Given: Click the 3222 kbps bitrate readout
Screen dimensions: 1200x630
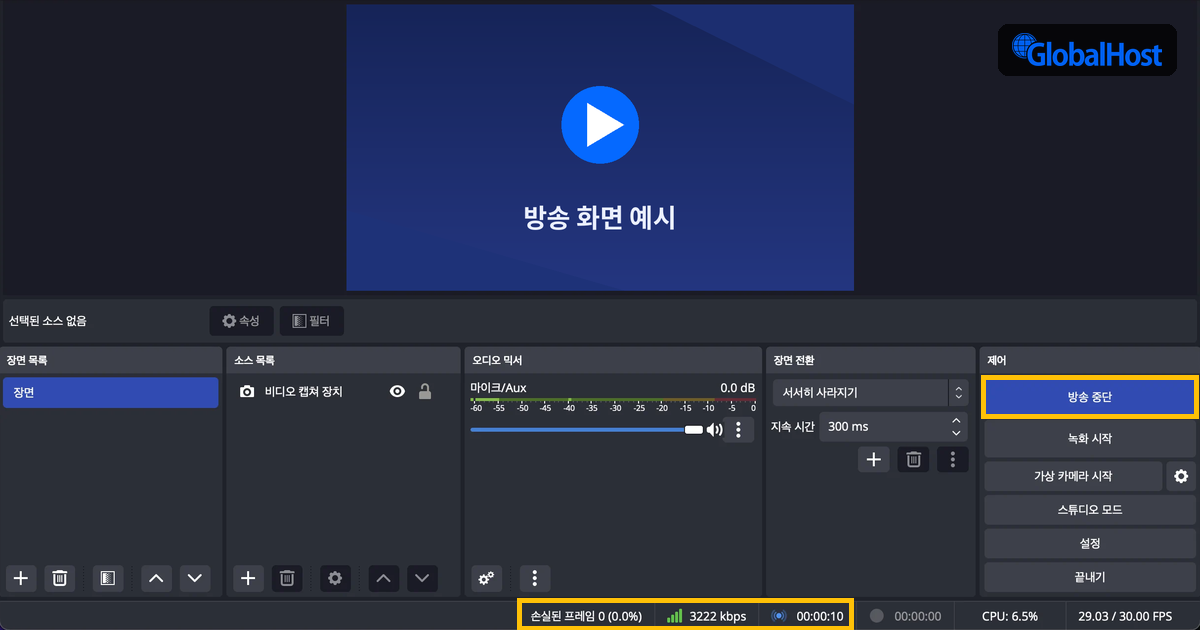Looking at the screenshot, I should click(x=718, y=616).
